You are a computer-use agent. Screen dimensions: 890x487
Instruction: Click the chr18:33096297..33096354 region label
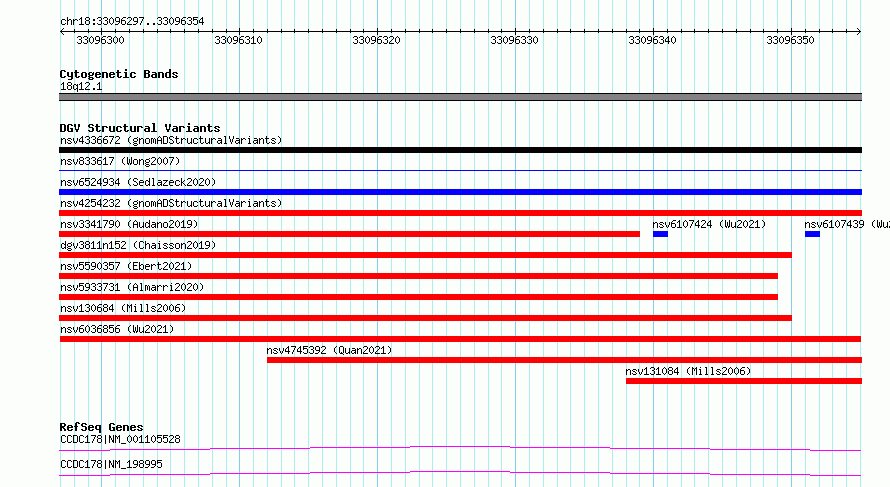coord(132,21)
